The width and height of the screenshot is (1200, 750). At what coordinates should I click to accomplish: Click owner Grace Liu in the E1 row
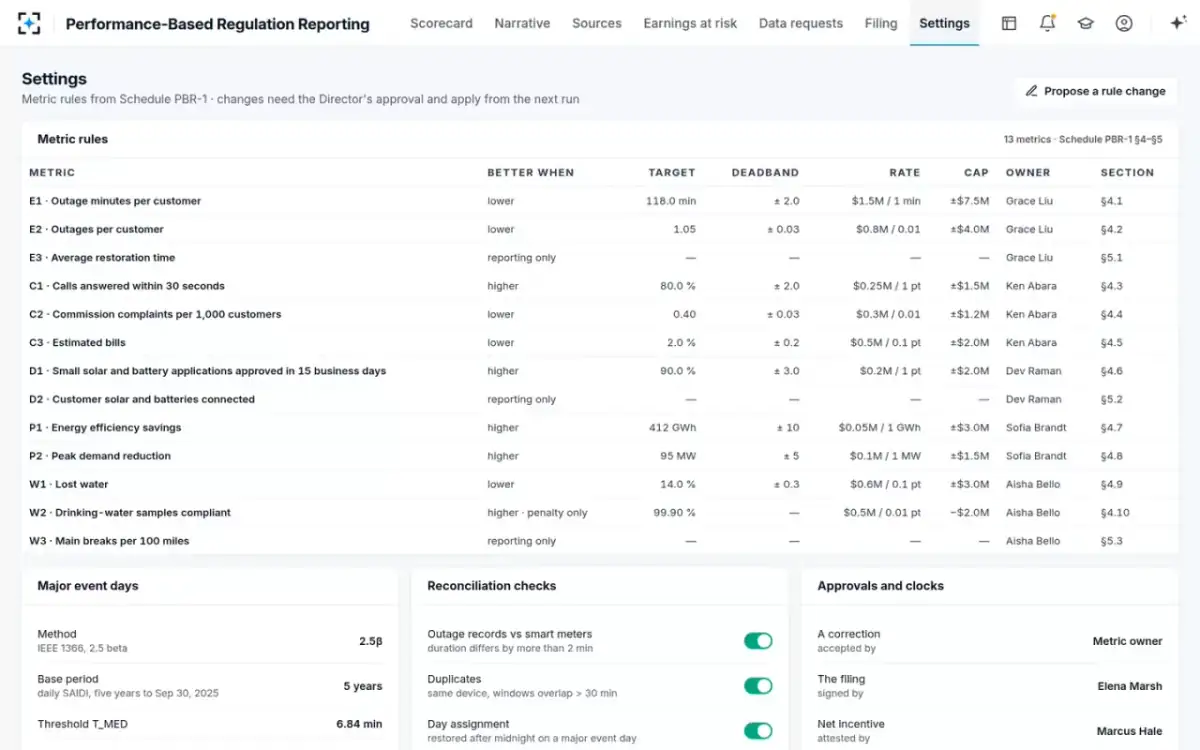1029,201
